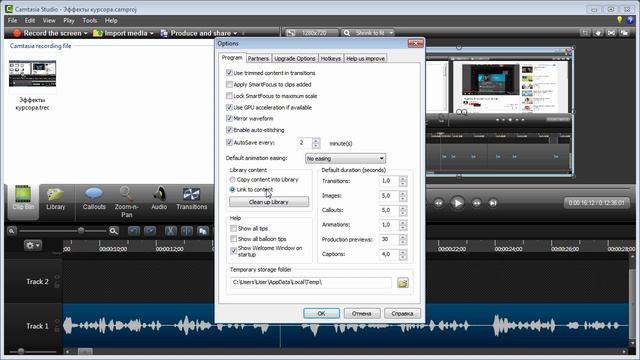Screen dimensions: 640x360
Task: Open Produce and share dropdown arrow
Action: (x=235, y=33)
